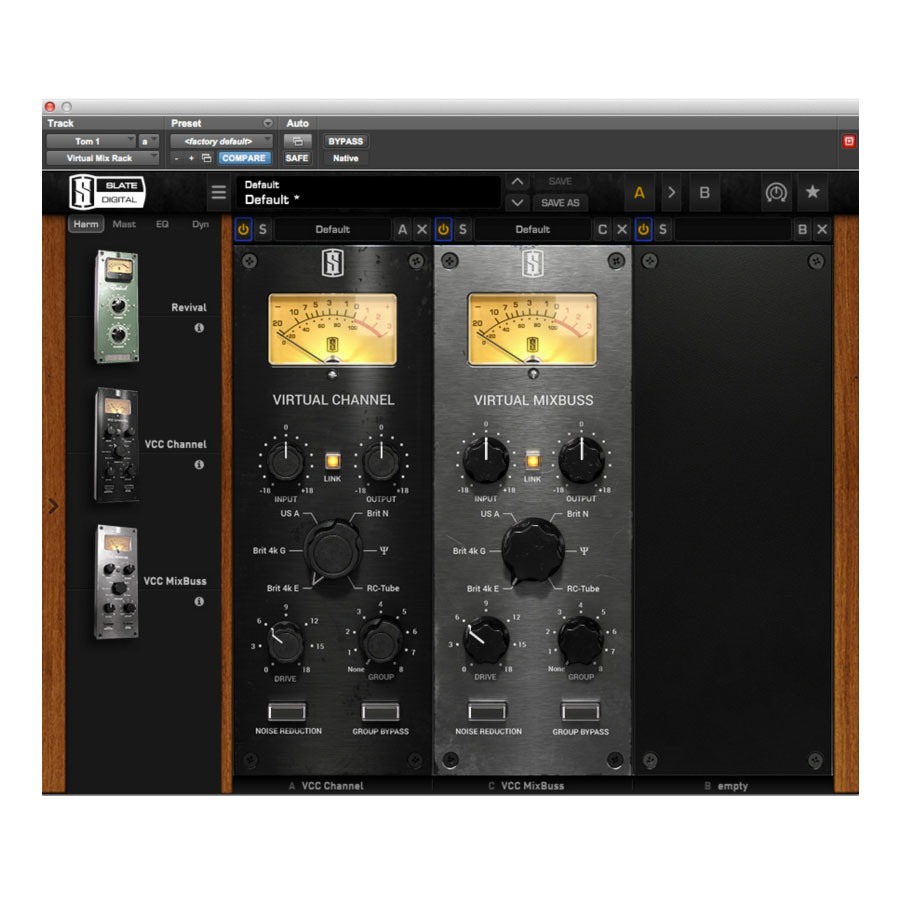Open the insert position 'a' selector

tap(148, 141)
